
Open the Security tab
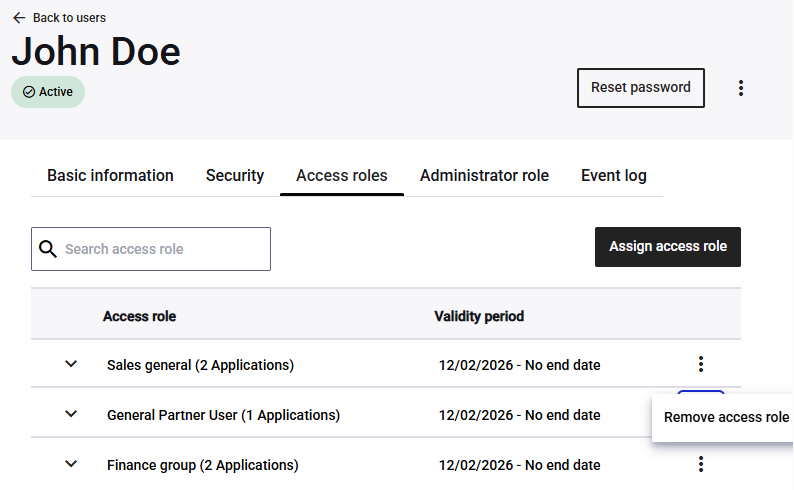click(235, 175)
